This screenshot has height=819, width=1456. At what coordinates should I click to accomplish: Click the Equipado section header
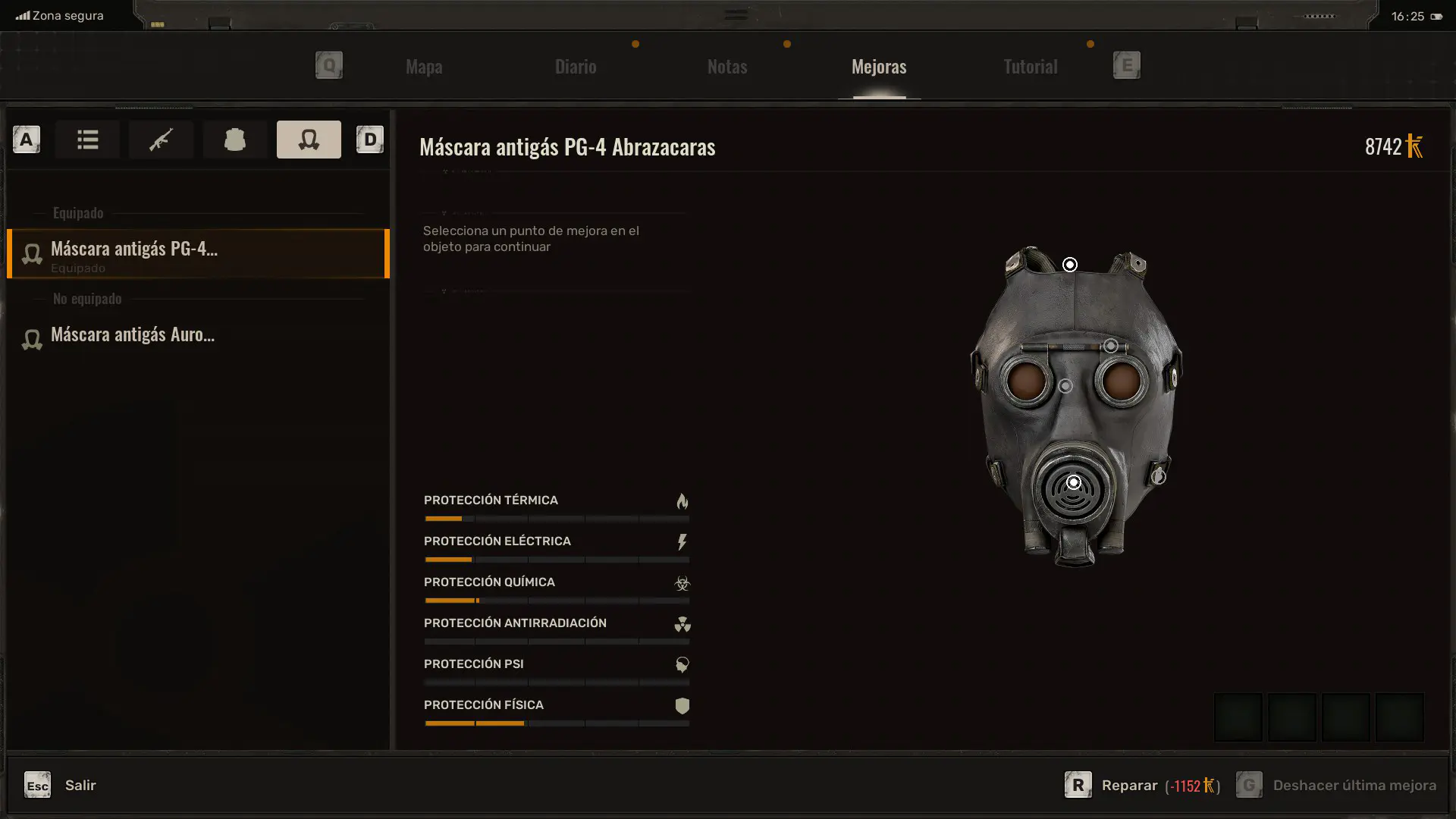click(x=78, y=213)
